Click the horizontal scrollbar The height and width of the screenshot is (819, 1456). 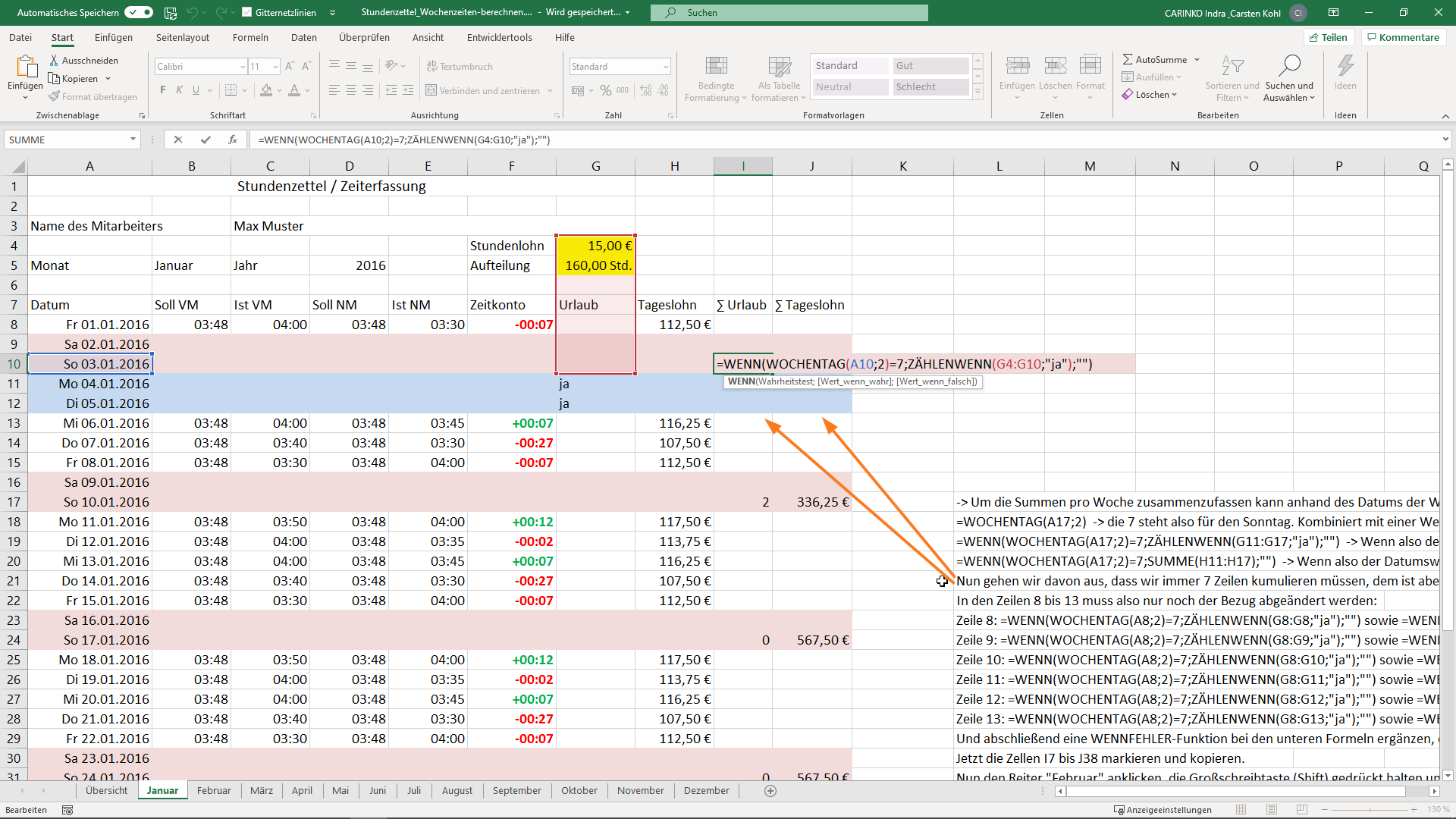coord(1235,791)
